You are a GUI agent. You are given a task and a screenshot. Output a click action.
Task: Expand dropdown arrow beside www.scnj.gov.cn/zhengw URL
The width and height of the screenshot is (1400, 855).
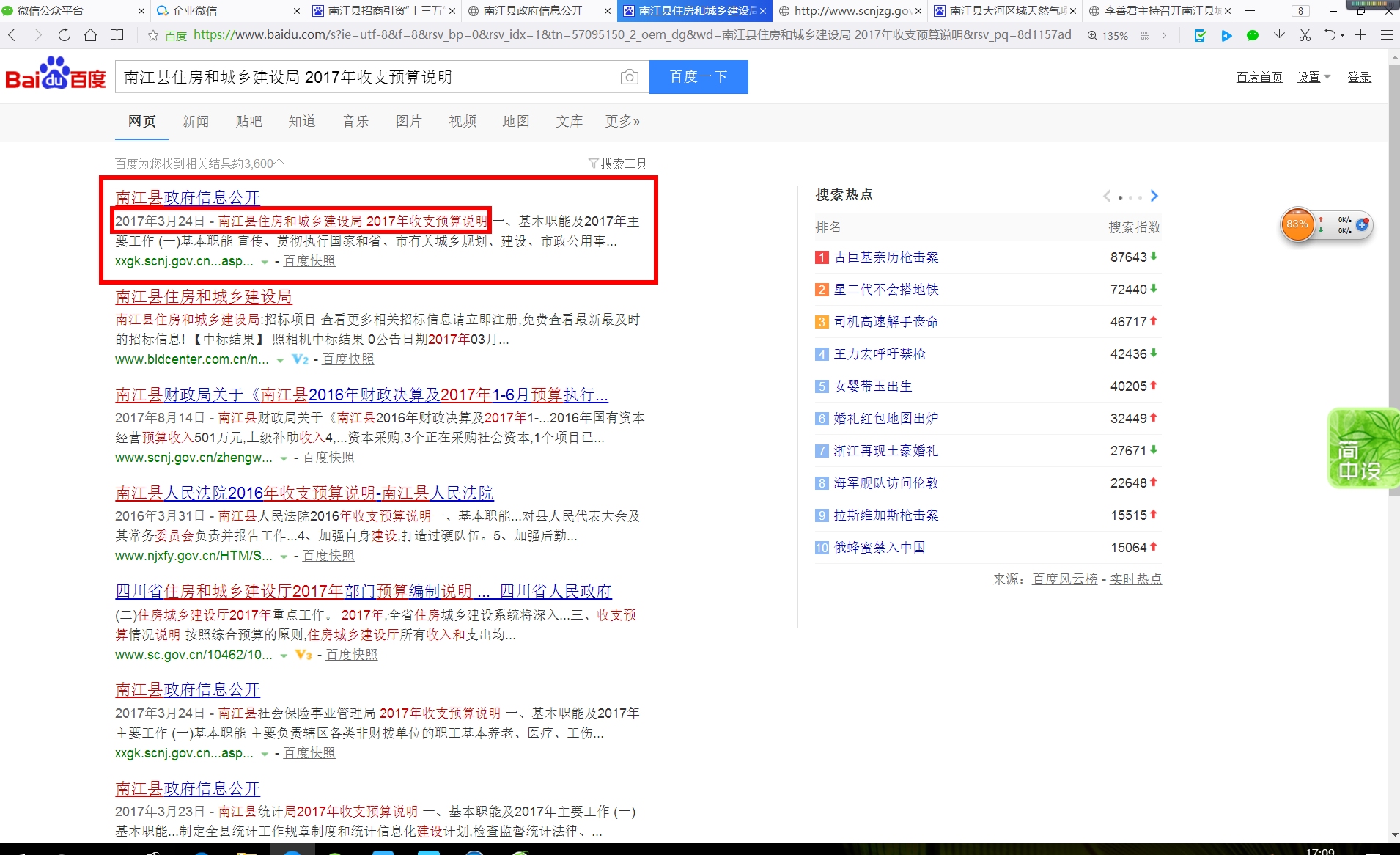(x=284, y=458)
